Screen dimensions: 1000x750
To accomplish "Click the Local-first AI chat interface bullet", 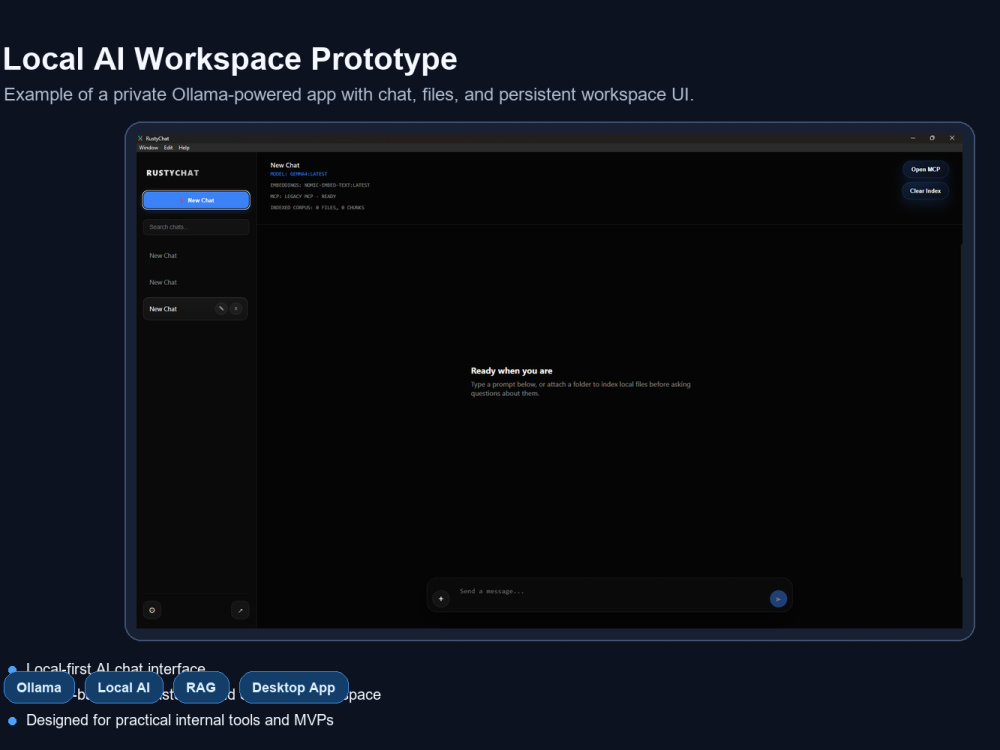I will pyautogui.click(x=115, y=668).
